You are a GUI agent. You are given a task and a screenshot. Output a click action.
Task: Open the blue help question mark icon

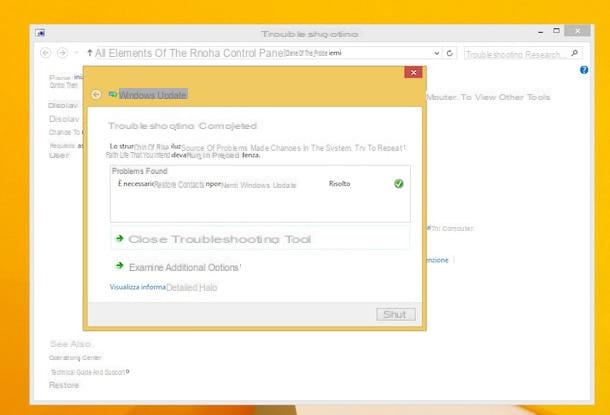[x=584, y=70]
